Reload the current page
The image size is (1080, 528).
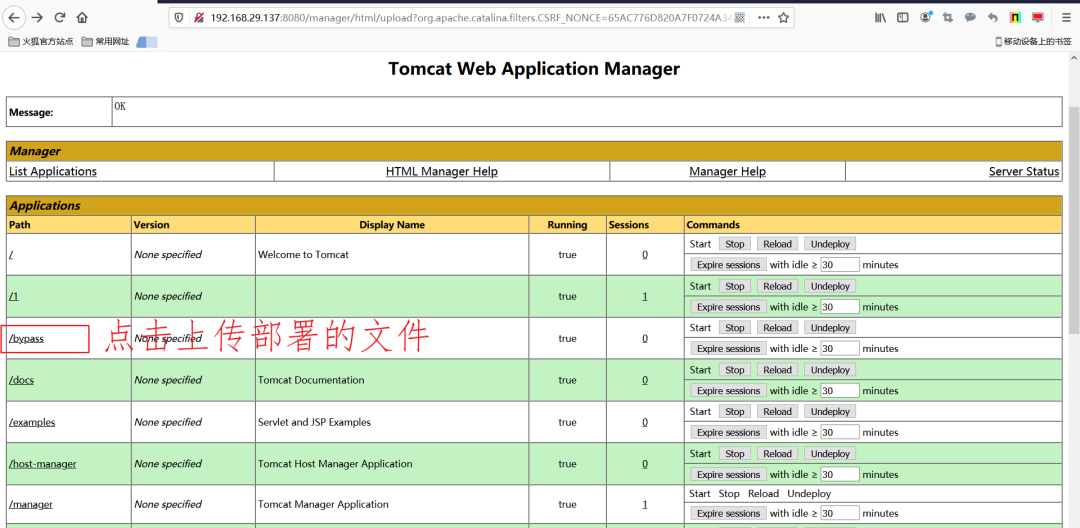point(60,17)
